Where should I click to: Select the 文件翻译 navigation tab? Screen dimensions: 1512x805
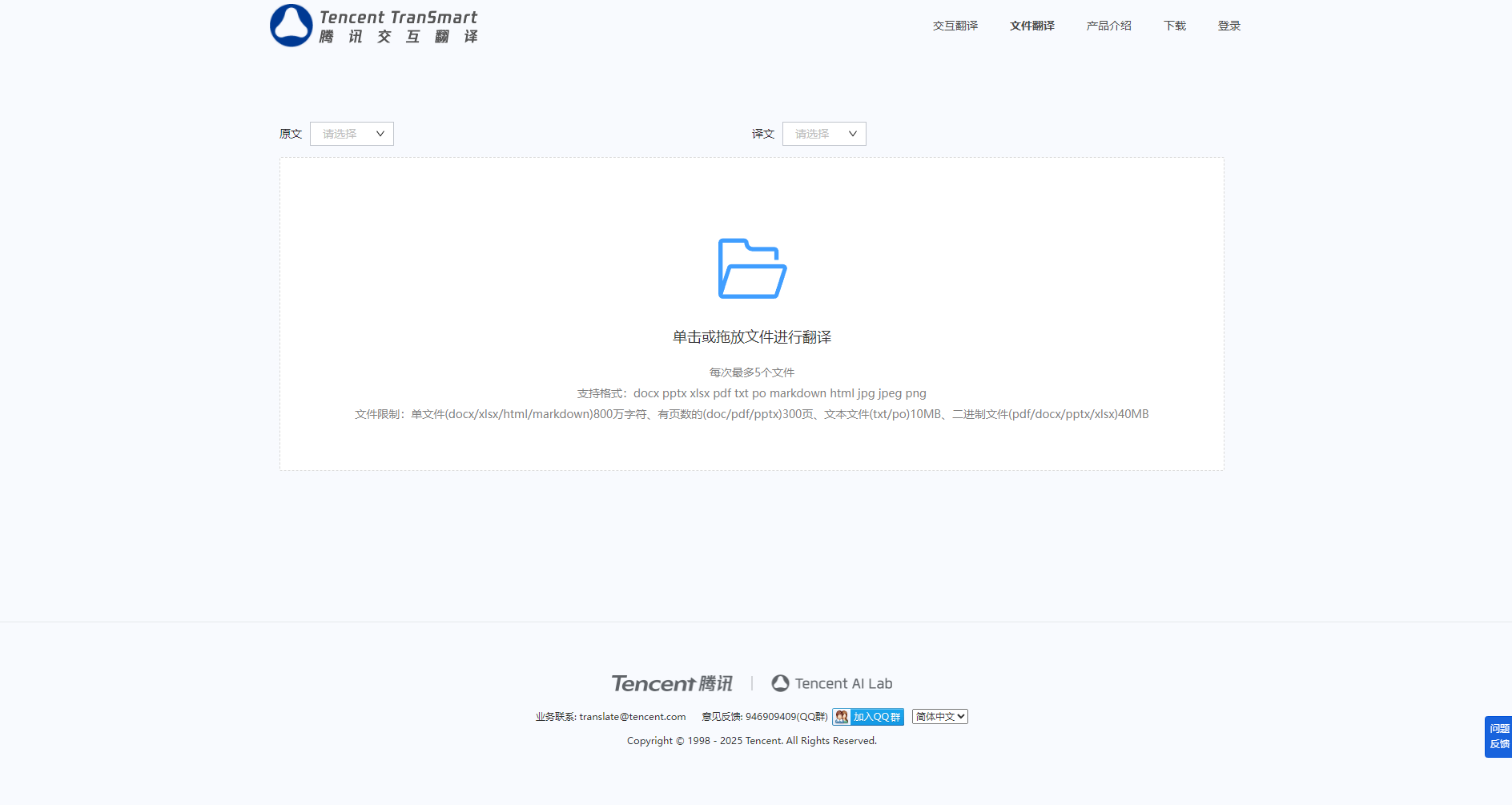1031,26
